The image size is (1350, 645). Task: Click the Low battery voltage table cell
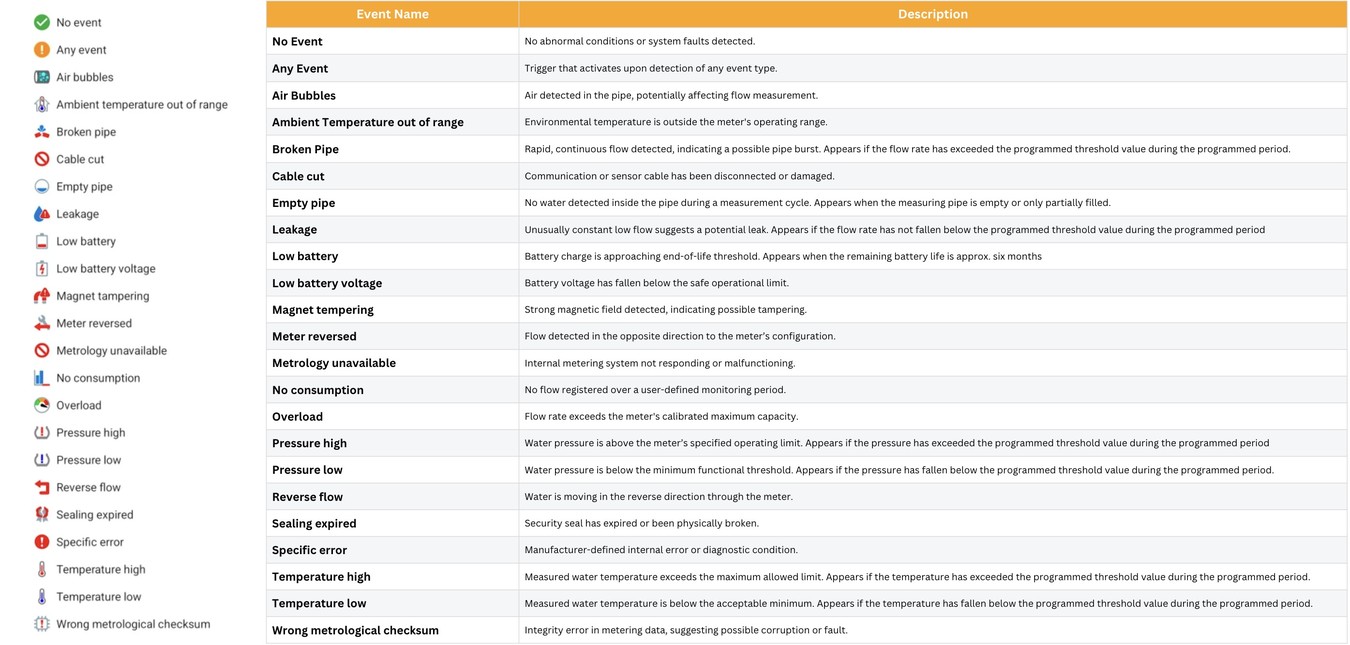click(327, 283)
